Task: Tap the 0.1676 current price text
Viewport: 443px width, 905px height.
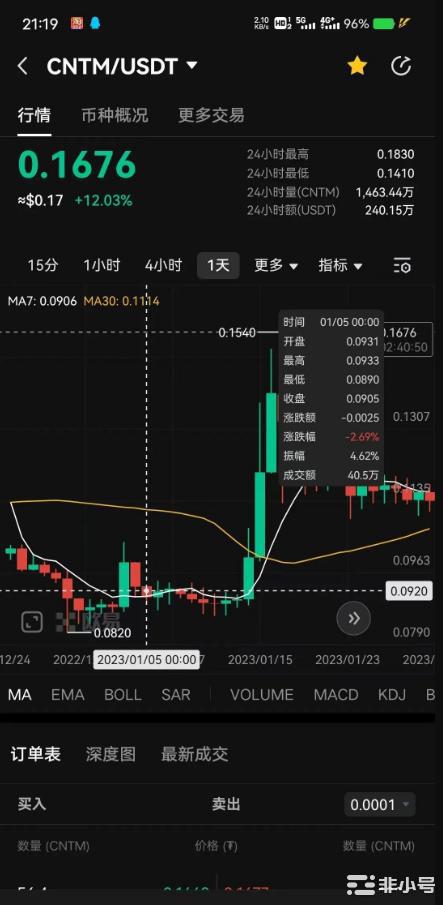Action: (x=77, y=166)
